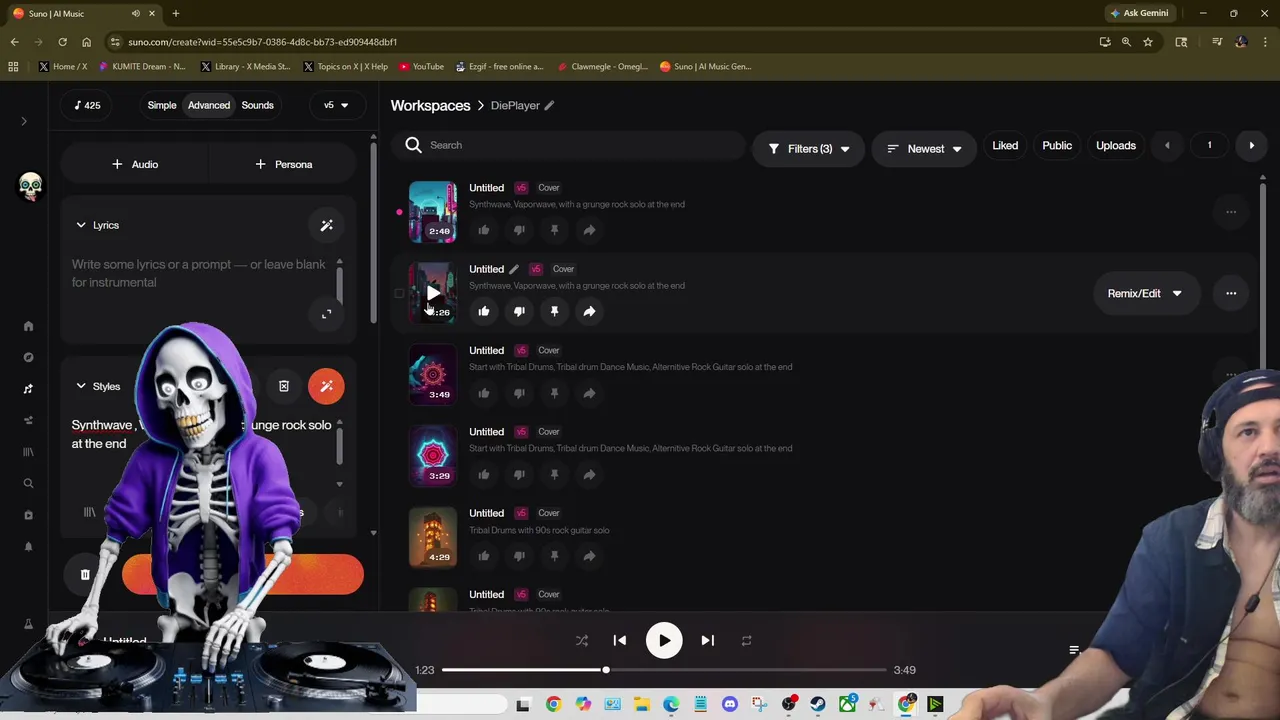Go to the next page arrow
This screenshot has width=1280, height=720.
1251,146
